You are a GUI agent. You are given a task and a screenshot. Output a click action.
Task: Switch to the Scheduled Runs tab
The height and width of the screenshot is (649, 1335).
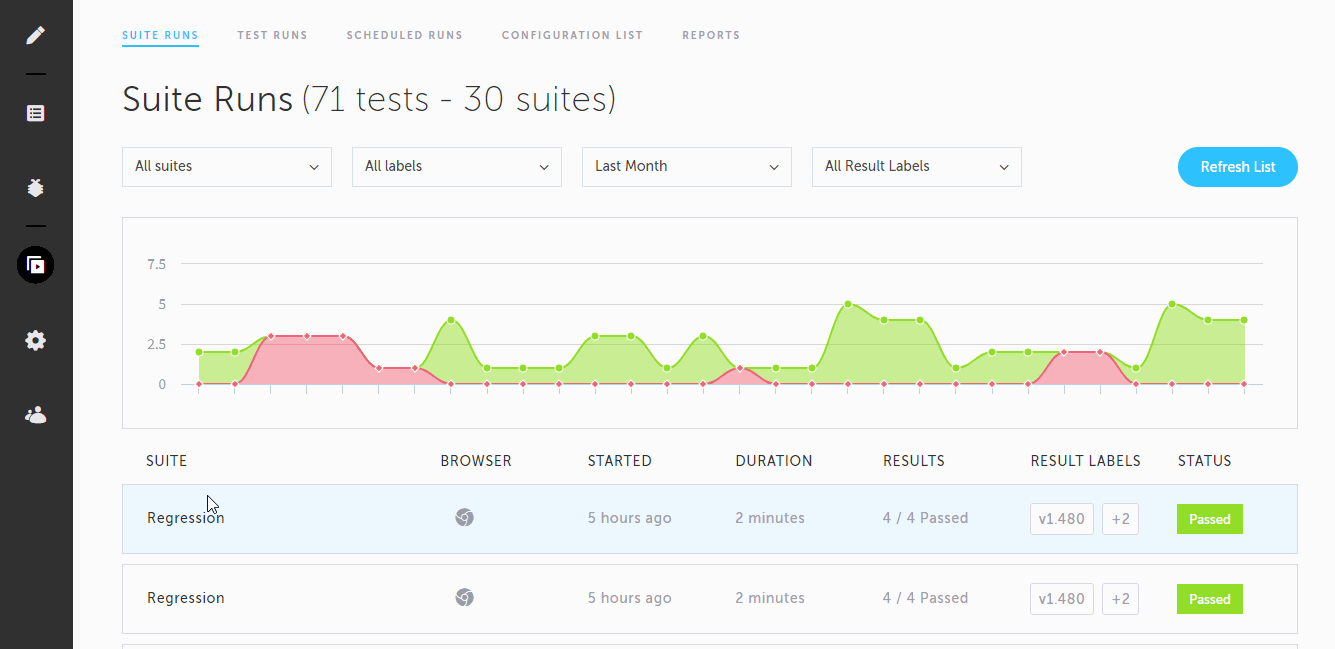404,35
